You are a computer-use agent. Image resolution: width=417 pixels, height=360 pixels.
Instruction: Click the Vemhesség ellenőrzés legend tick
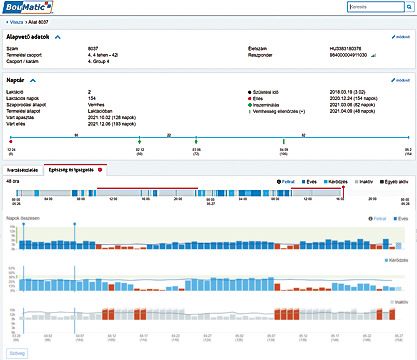pyautogui.click(x=250, y=111)
